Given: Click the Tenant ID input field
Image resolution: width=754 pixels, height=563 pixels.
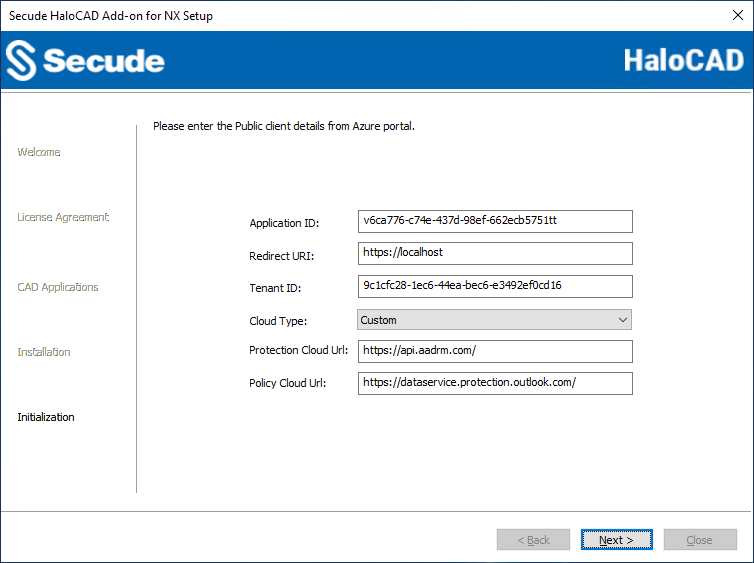Looking at the screenshot, I should tap(495, 286).
